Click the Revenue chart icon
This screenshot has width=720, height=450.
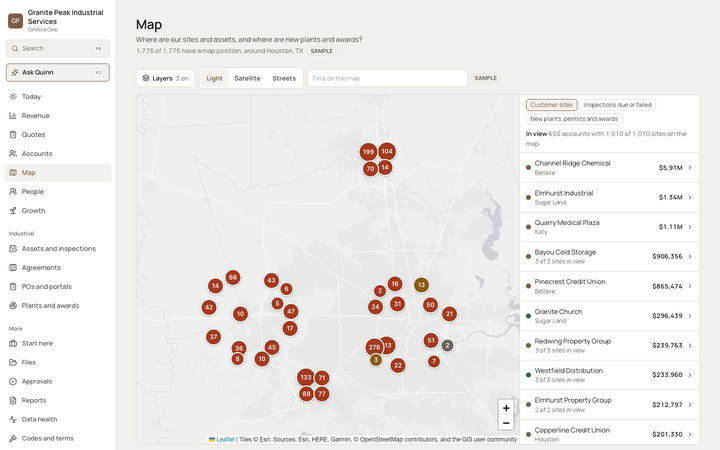pos(13,116)
